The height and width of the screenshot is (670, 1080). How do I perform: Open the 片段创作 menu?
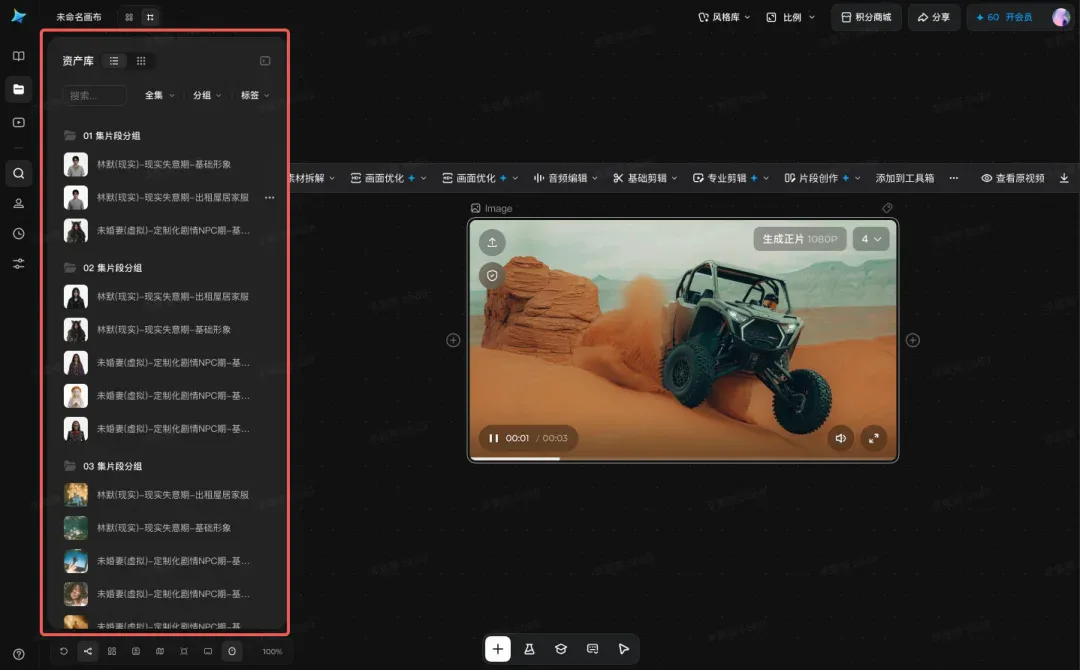tap(822, 178)
